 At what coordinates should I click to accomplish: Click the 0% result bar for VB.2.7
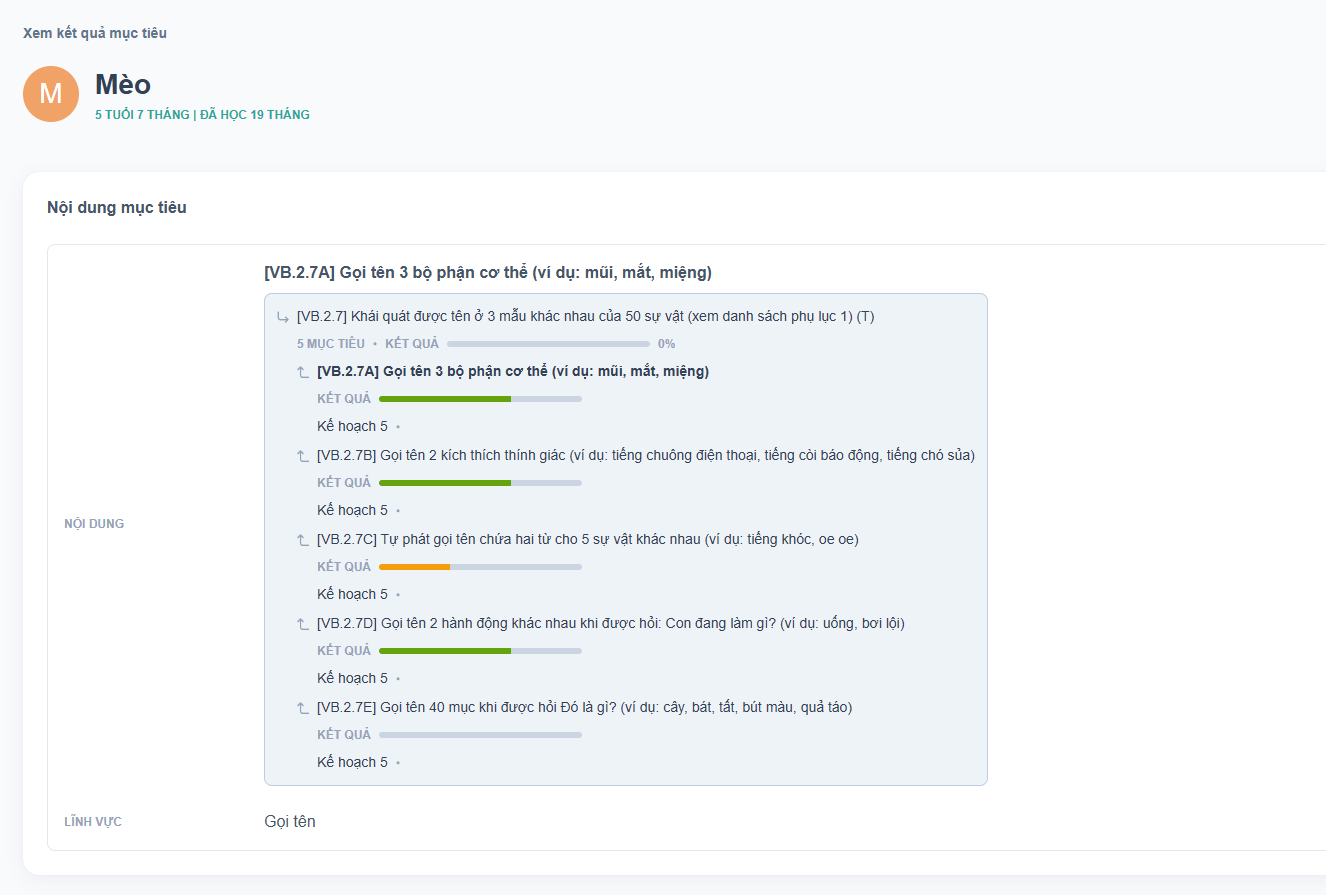(x=548, y=344)
